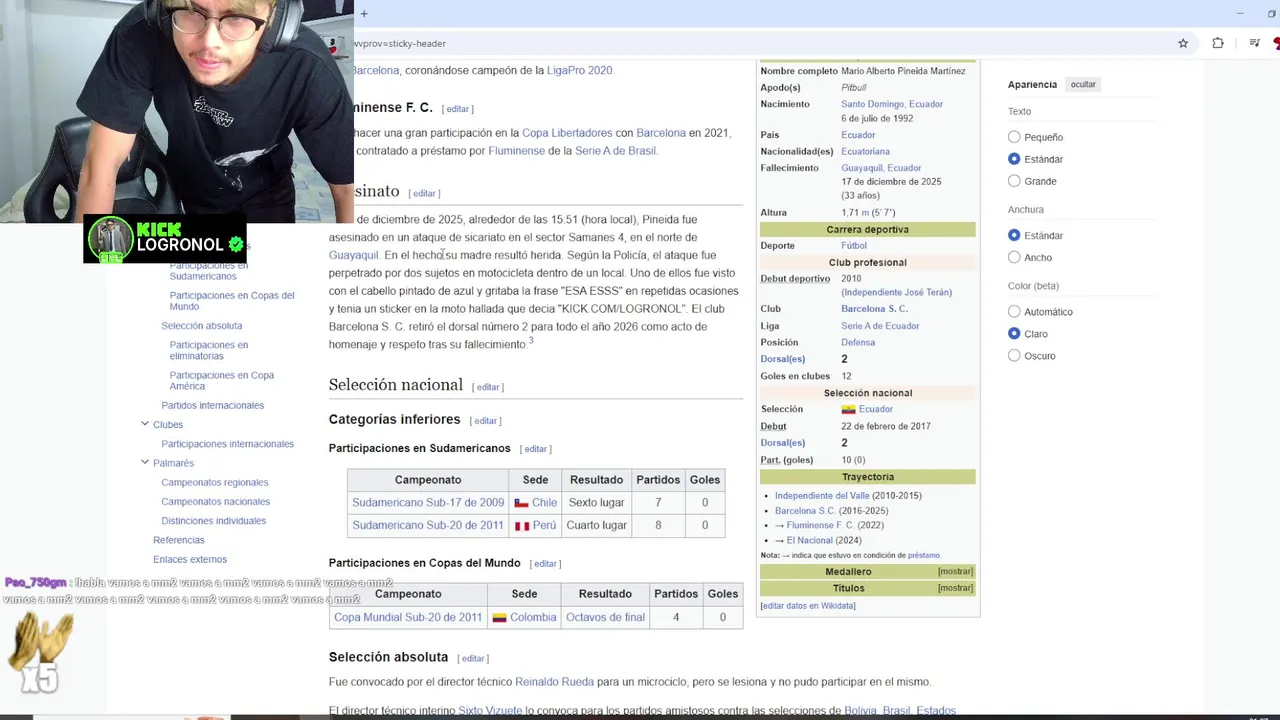
Task: Go to Selección absoluta in sidebar
Action: point(202,326)
